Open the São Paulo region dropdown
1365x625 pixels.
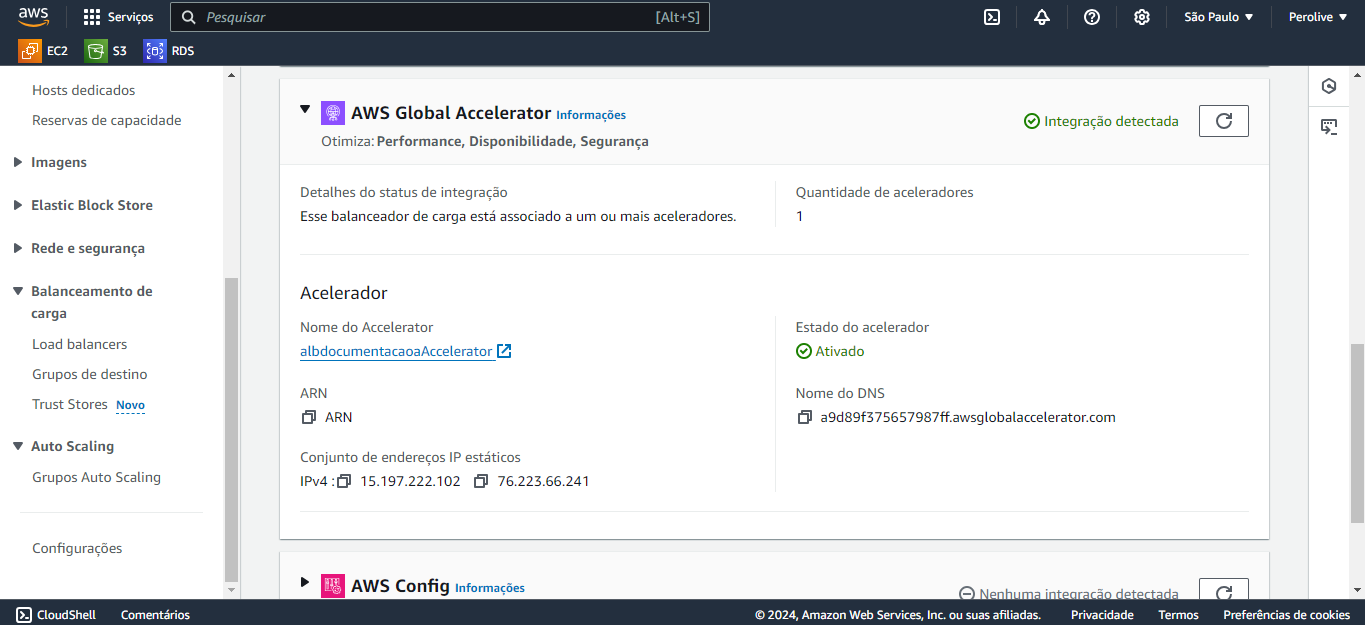tap(1218, 17)
